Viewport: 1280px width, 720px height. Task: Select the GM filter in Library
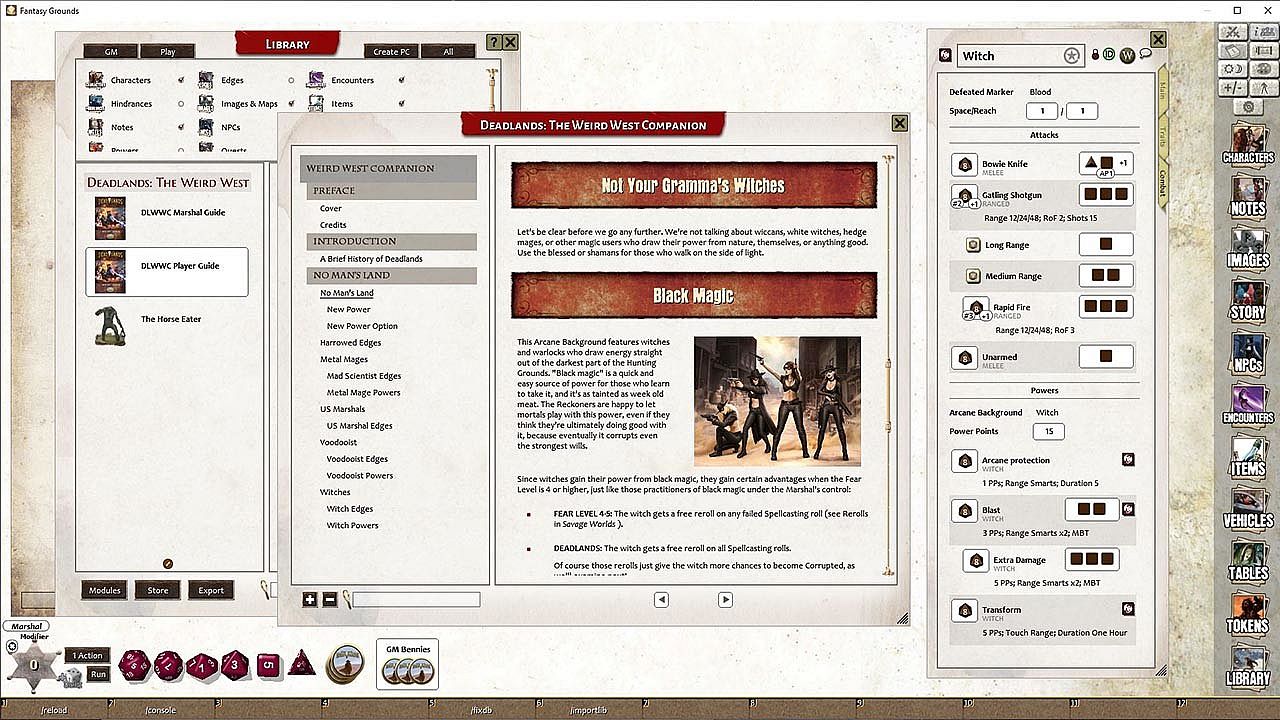110,52
